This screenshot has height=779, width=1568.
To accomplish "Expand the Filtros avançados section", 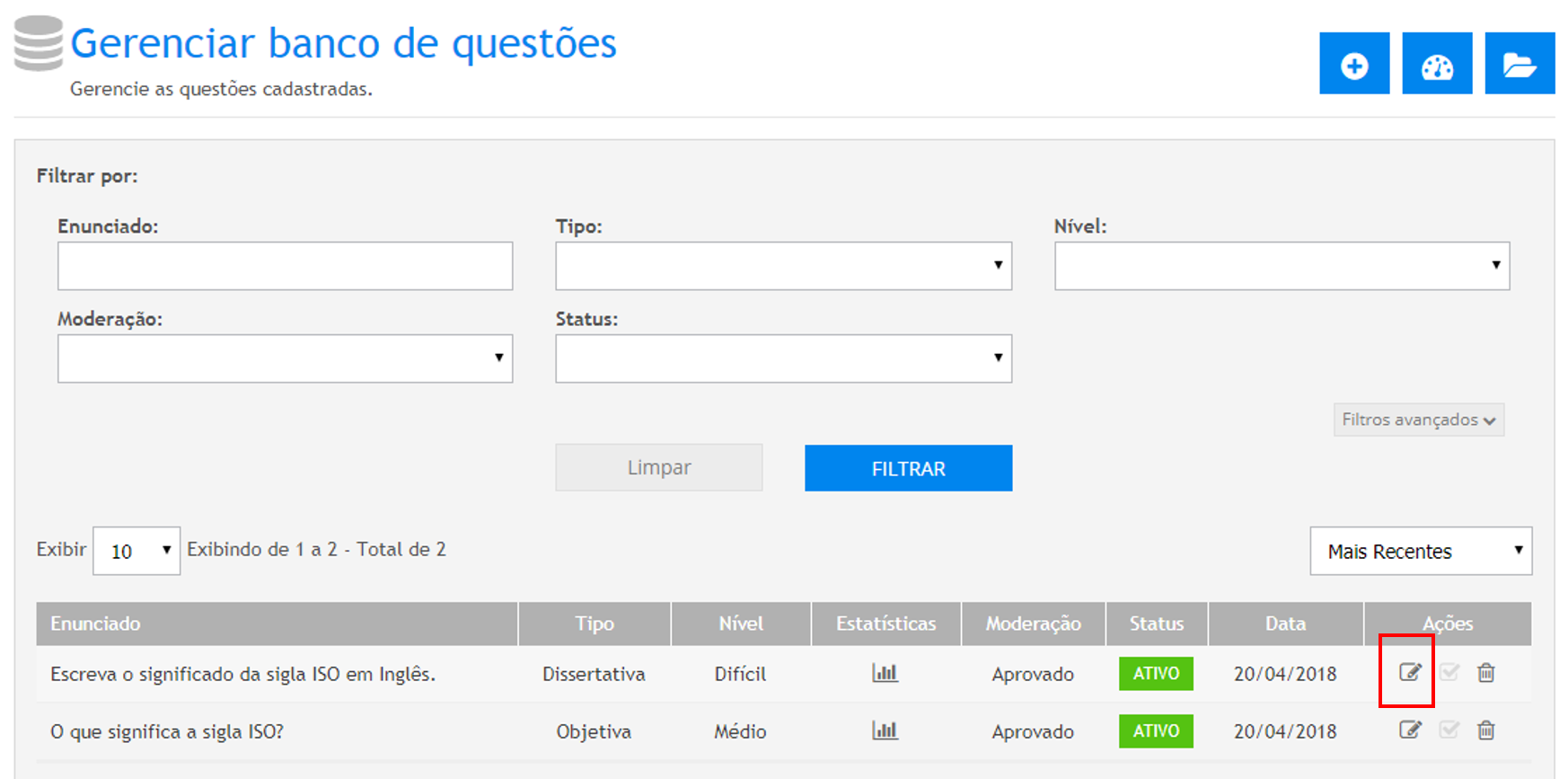I will pyautogui.click(x=1418, y=420).
